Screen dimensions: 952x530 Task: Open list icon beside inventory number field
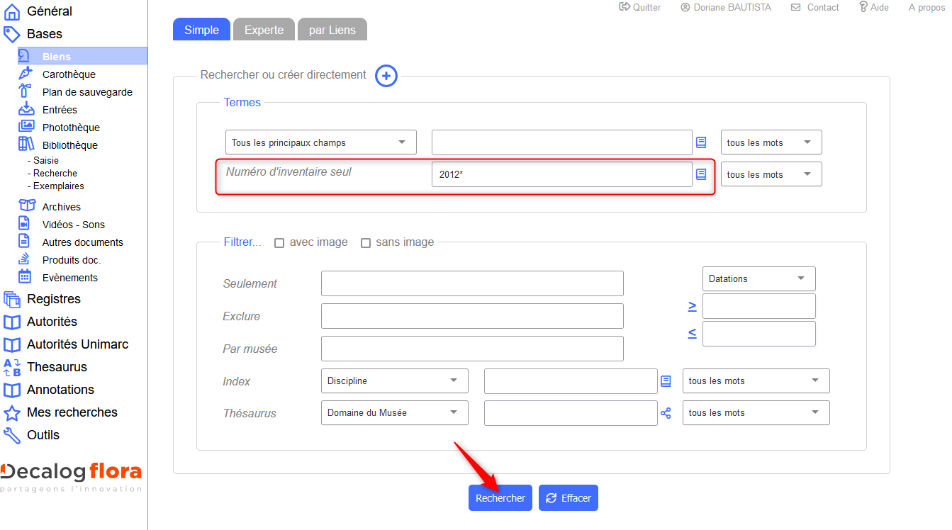[701, 174]
